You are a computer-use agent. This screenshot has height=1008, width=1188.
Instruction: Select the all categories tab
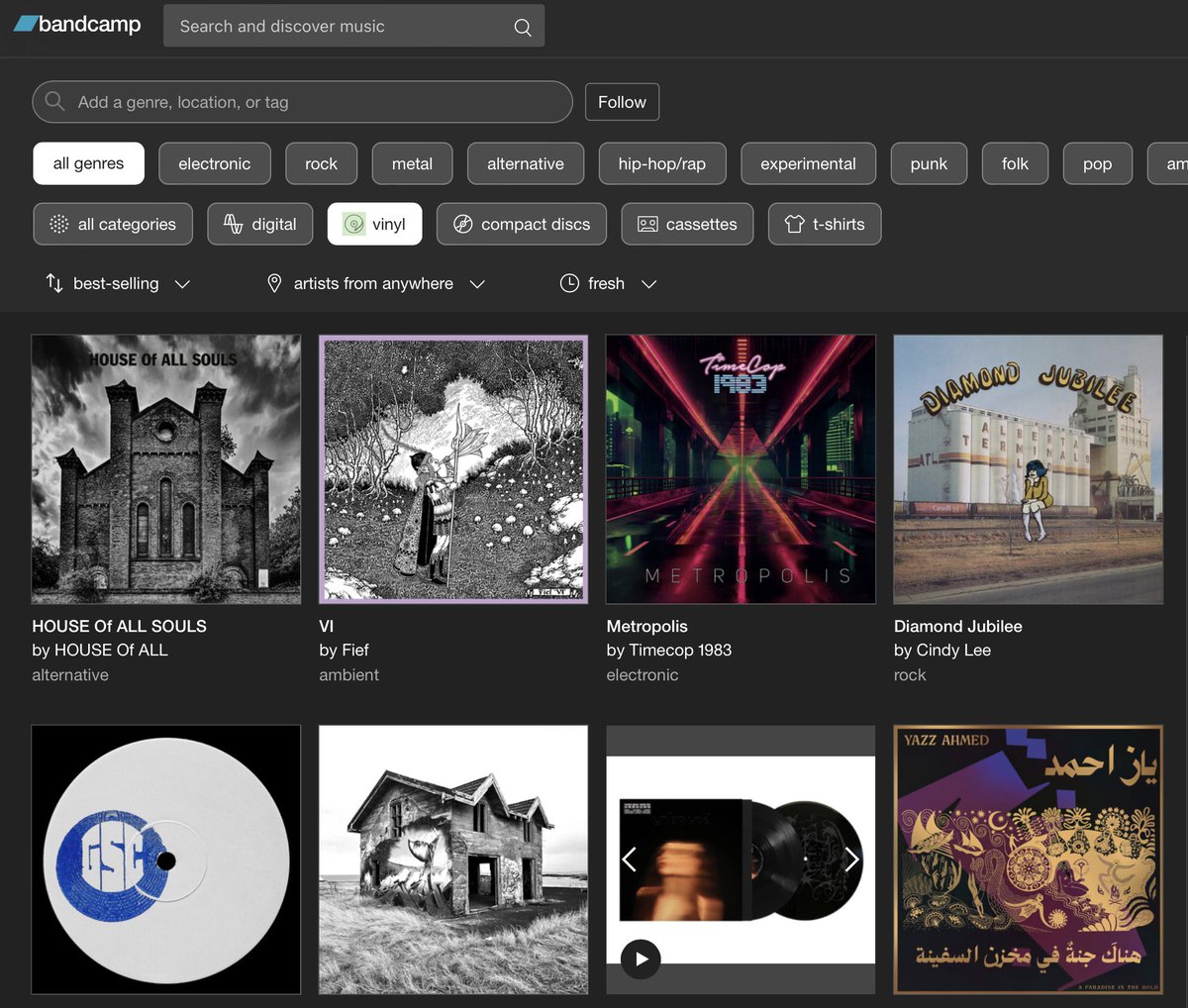[x=113, y=224]
